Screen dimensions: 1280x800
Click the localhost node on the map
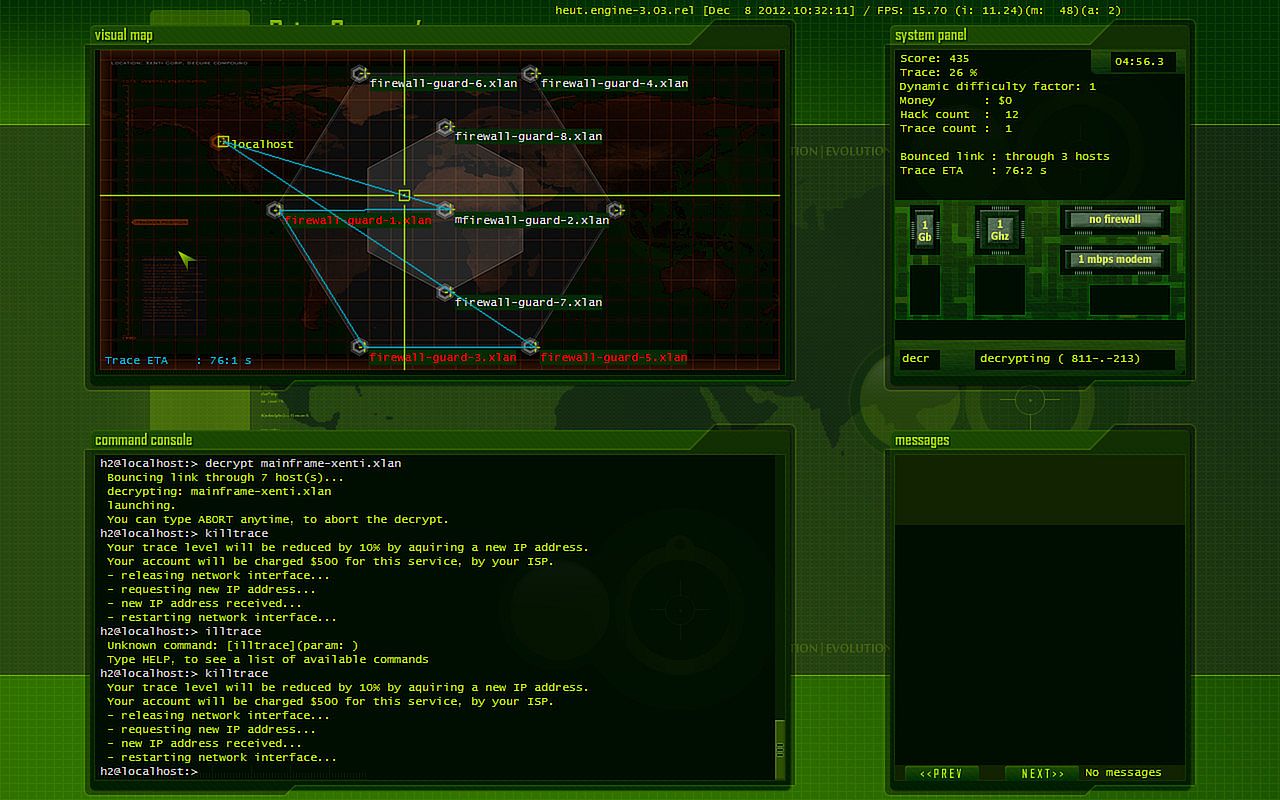pos(223,142)
